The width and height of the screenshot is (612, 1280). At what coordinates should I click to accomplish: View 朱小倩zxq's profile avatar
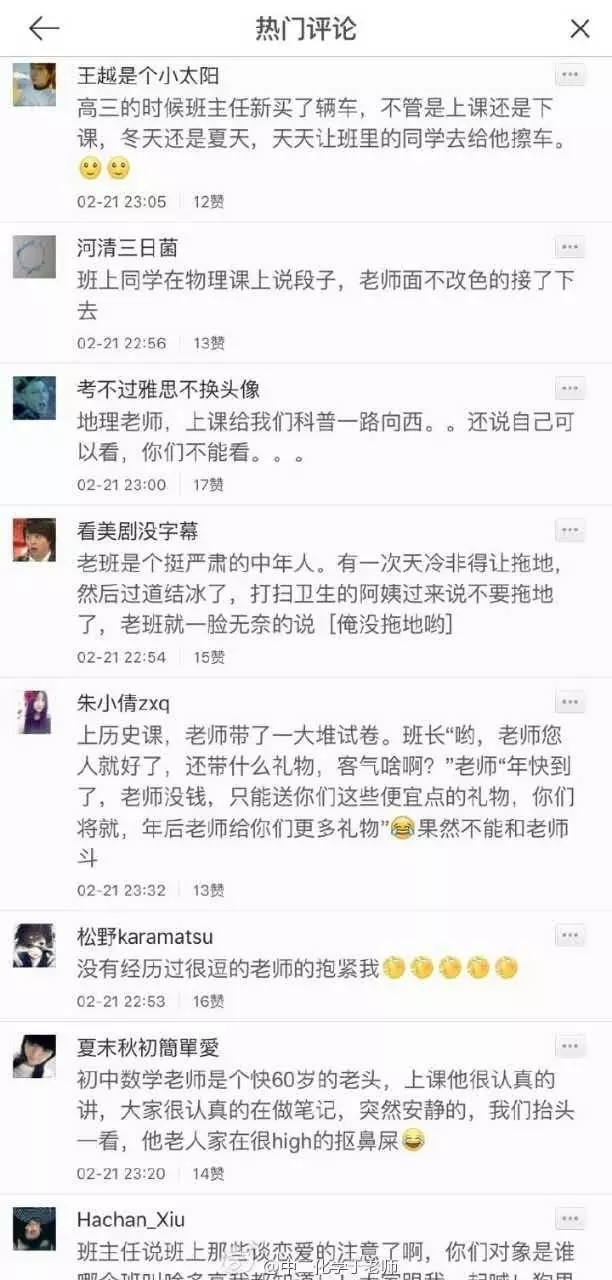(34, 712)
